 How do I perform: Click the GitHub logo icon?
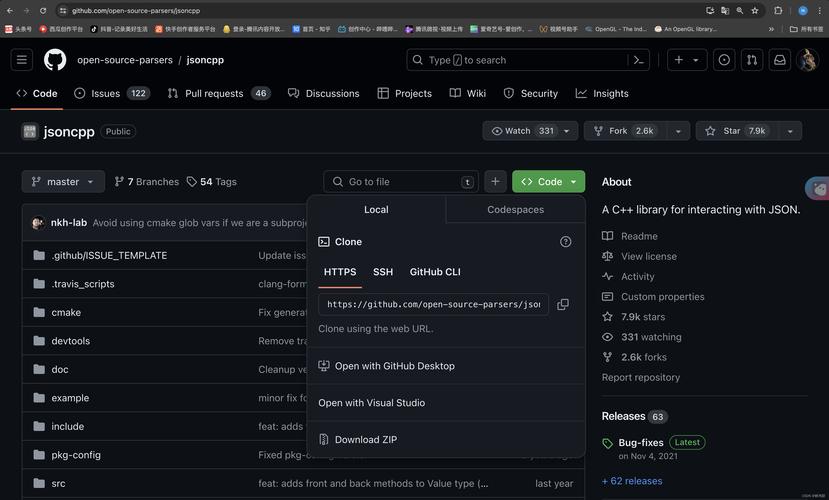click(55, 60)
